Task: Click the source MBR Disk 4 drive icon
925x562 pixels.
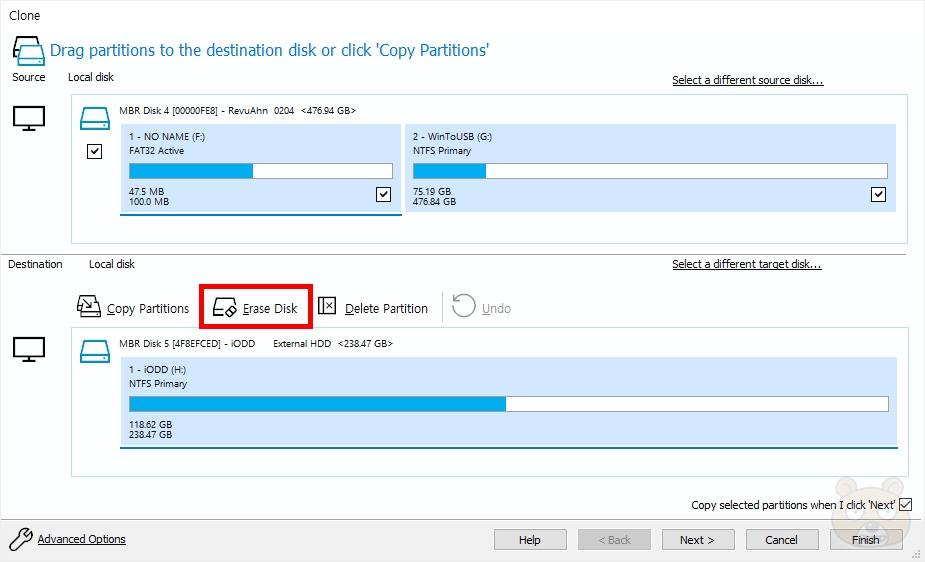Action: (95, 118)
